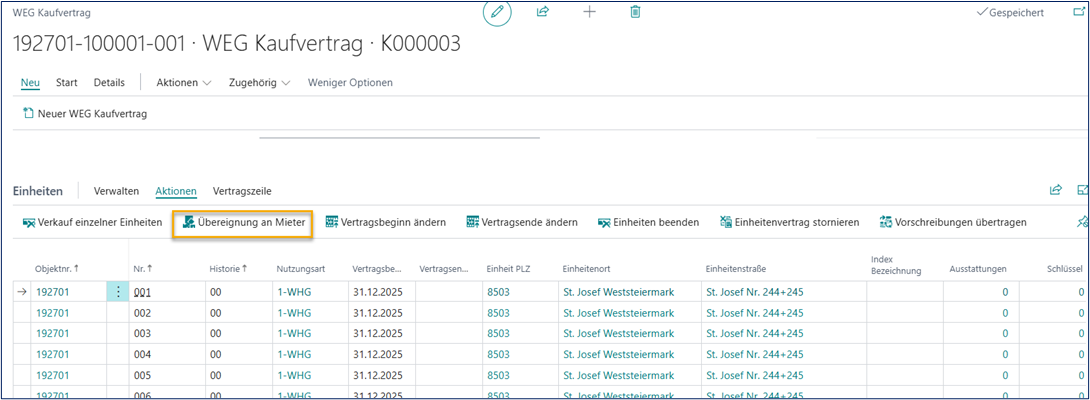Screen dimensions: 1090x400
Task: Open Nutzungsart 1-WHG link in row 002
Action: (294, 313)
